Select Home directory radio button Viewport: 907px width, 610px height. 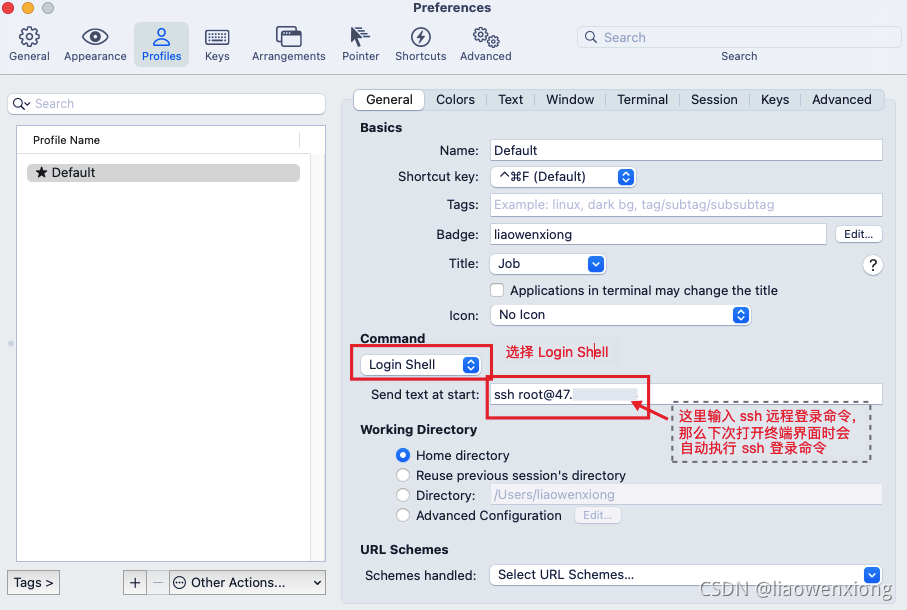[403, 455]
